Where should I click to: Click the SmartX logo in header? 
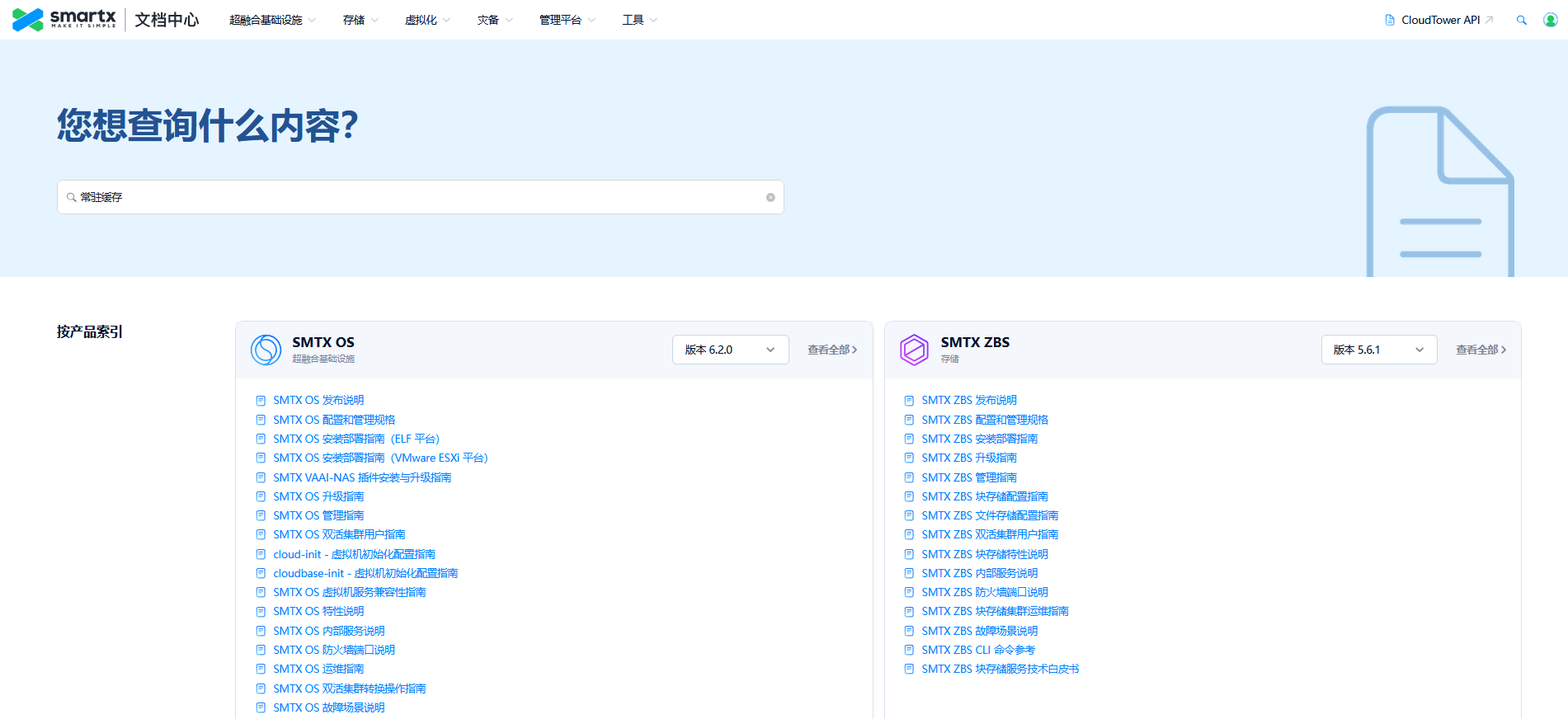64,19
